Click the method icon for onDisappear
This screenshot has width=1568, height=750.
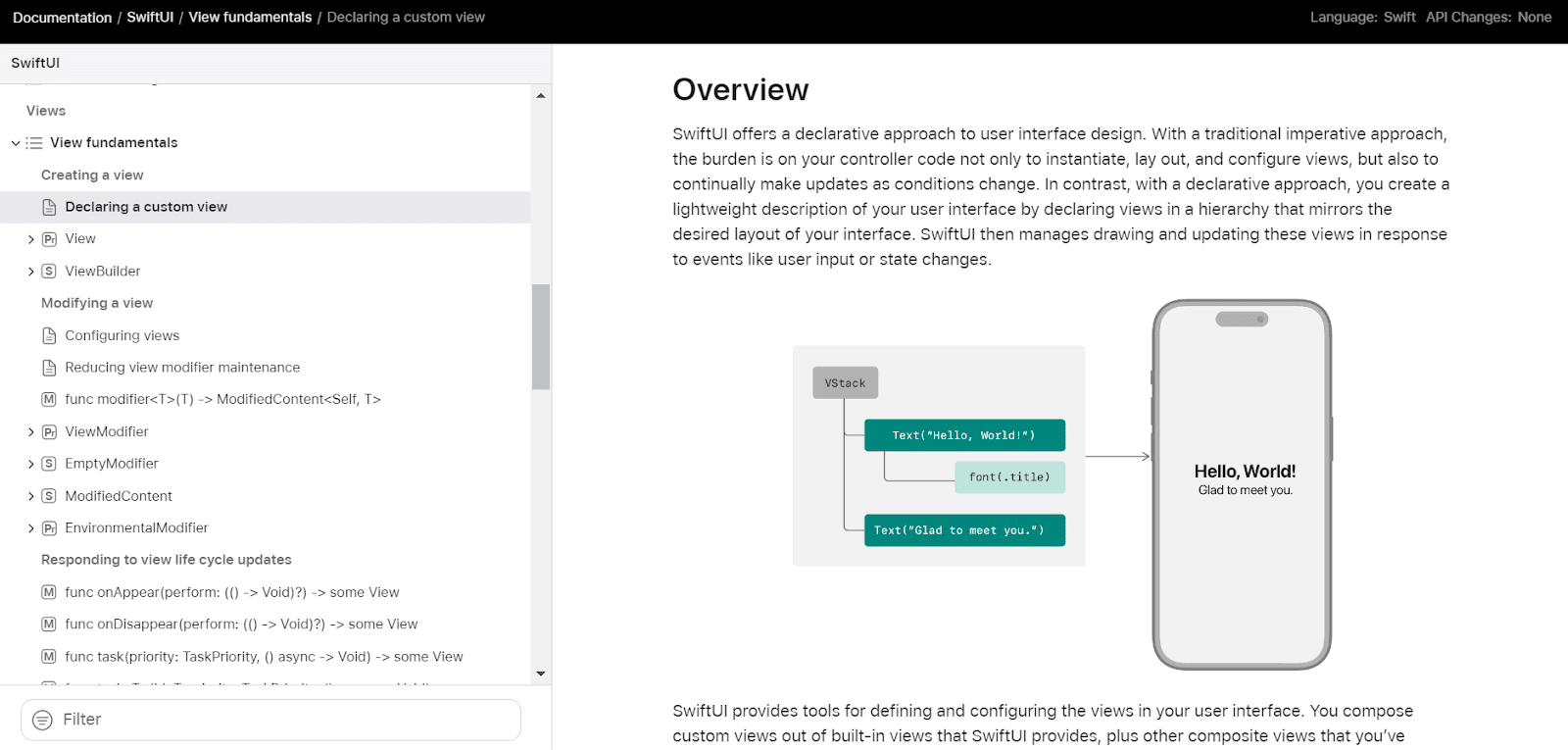[x=49, y=625]
